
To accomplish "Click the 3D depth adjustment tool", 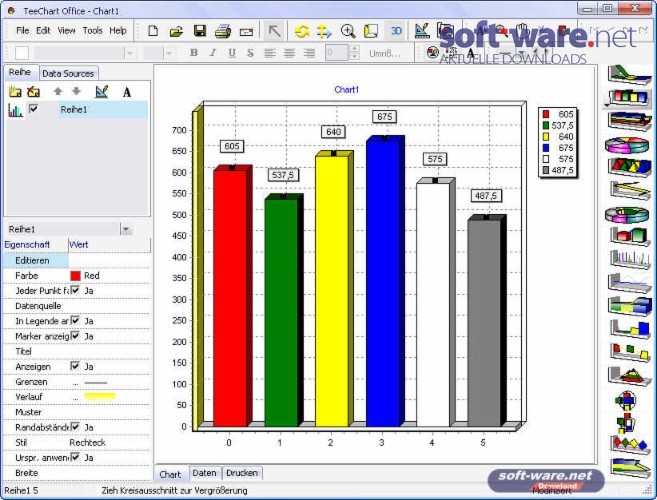I will tap(371, 31).
